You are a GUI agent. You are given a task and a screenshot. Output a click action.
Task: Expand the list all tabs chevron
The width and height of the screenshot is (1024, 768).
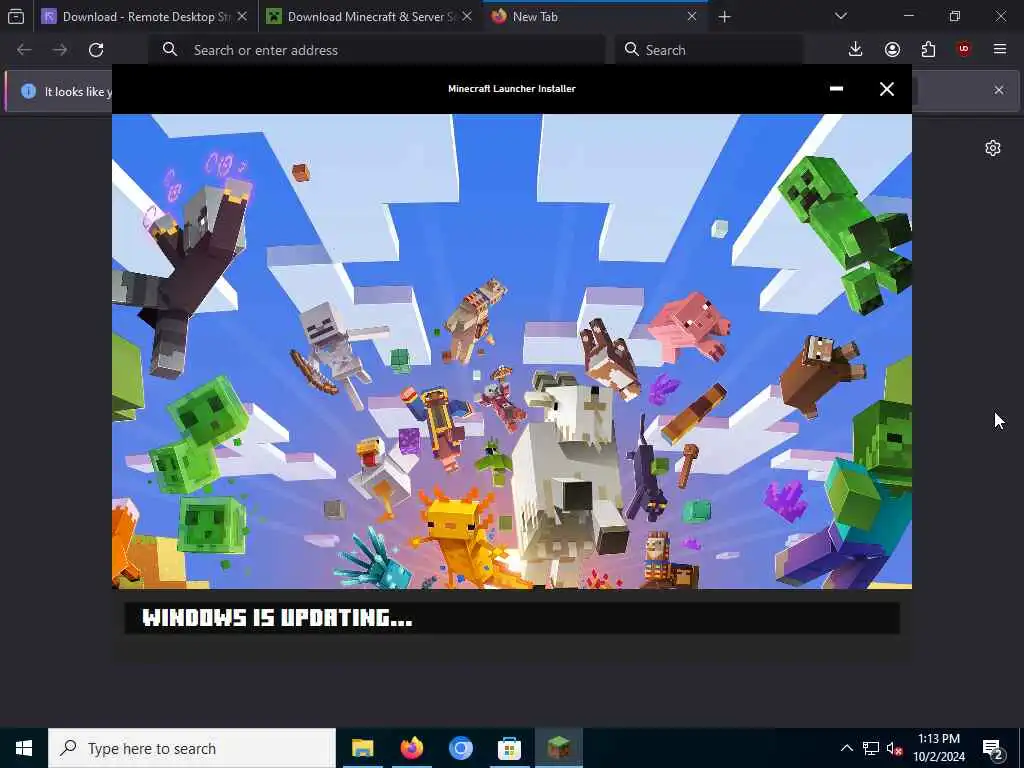click(x=840, y=16)
